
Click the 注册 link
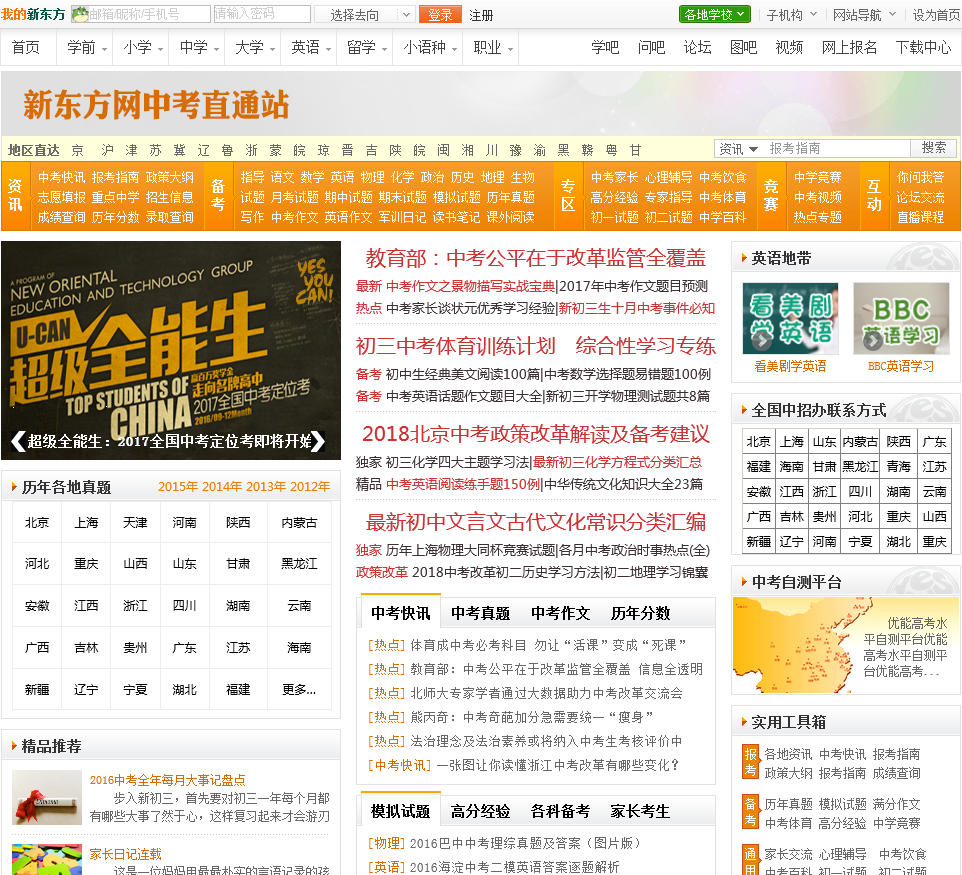(x=481, y=15)
